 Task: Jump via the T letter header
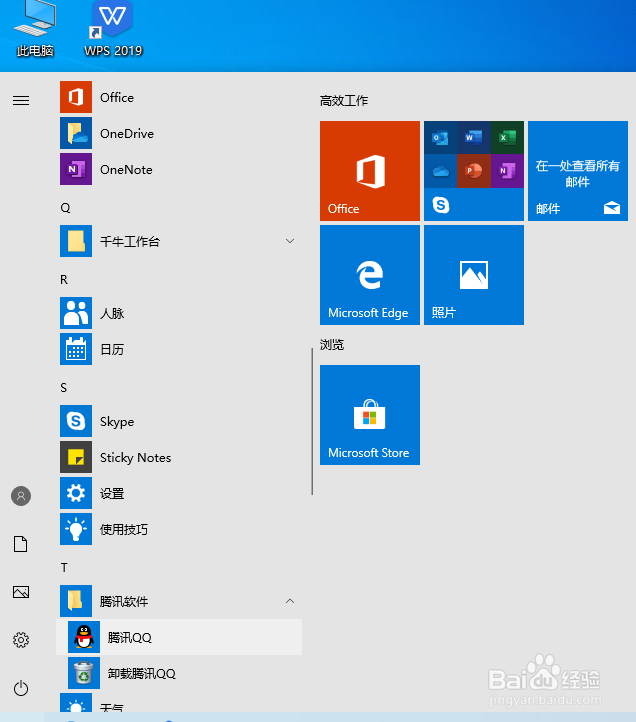[x=64, y=567]
